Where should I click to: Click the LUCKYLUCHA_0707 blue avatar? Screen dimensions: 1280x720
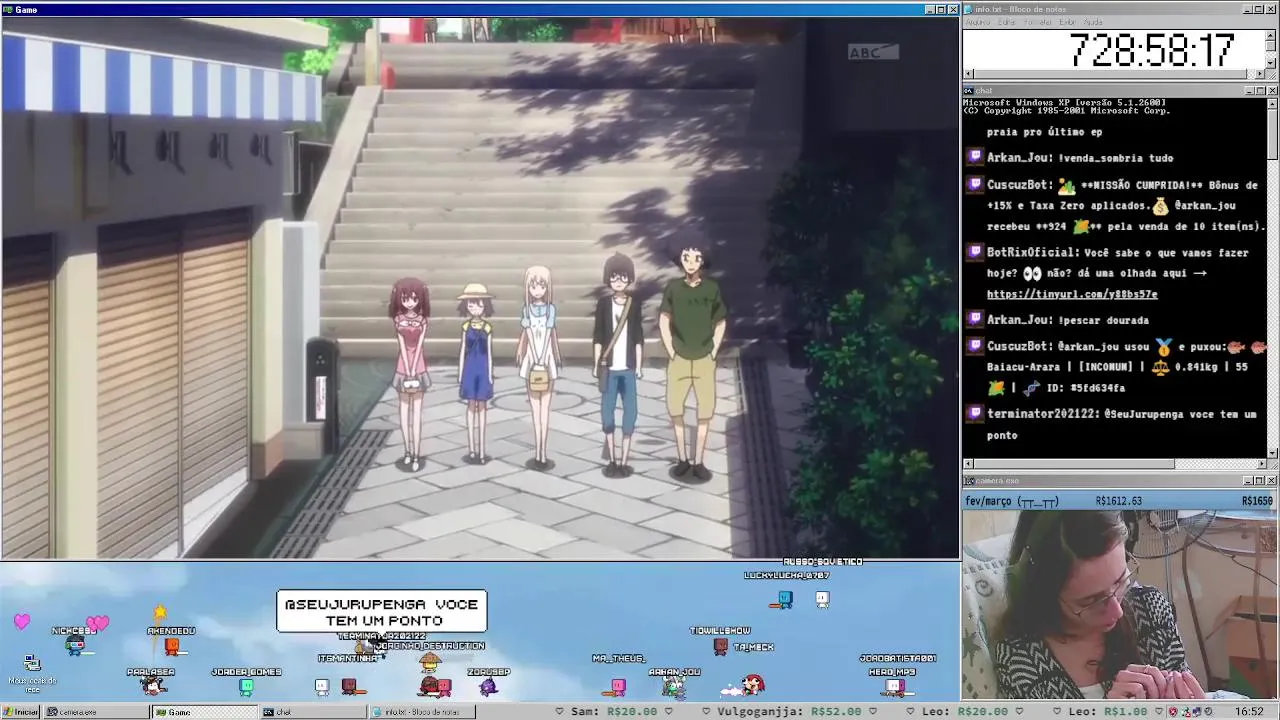785,599
